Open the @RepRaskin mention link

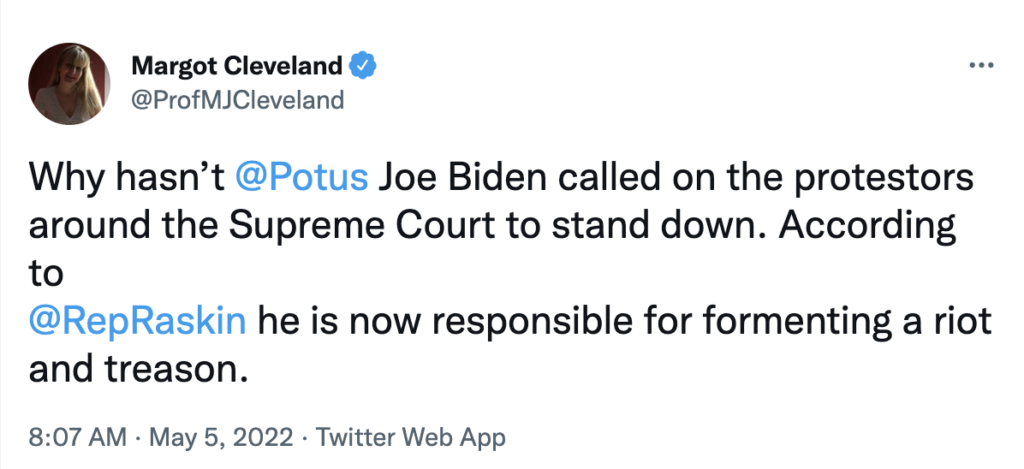tap(138, 322)
